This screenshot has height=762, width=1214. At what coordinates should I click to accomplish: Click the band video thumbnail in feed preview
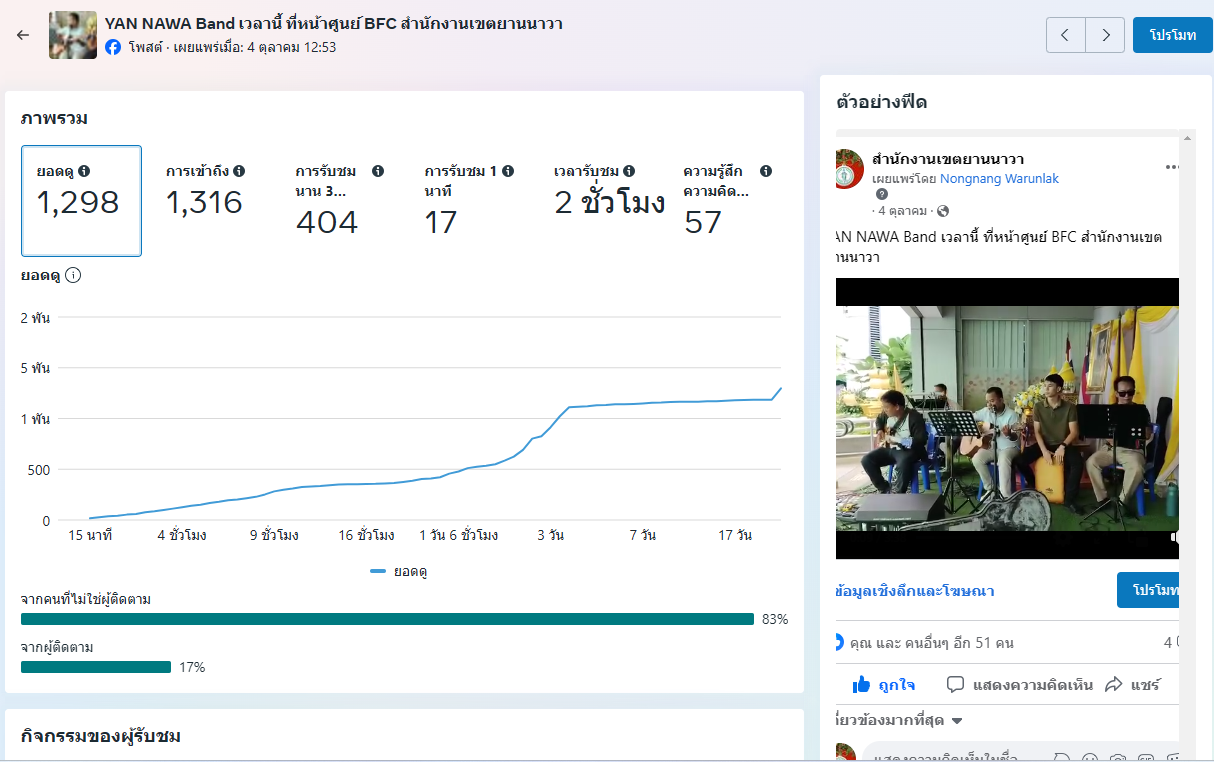click(1007, 418)
